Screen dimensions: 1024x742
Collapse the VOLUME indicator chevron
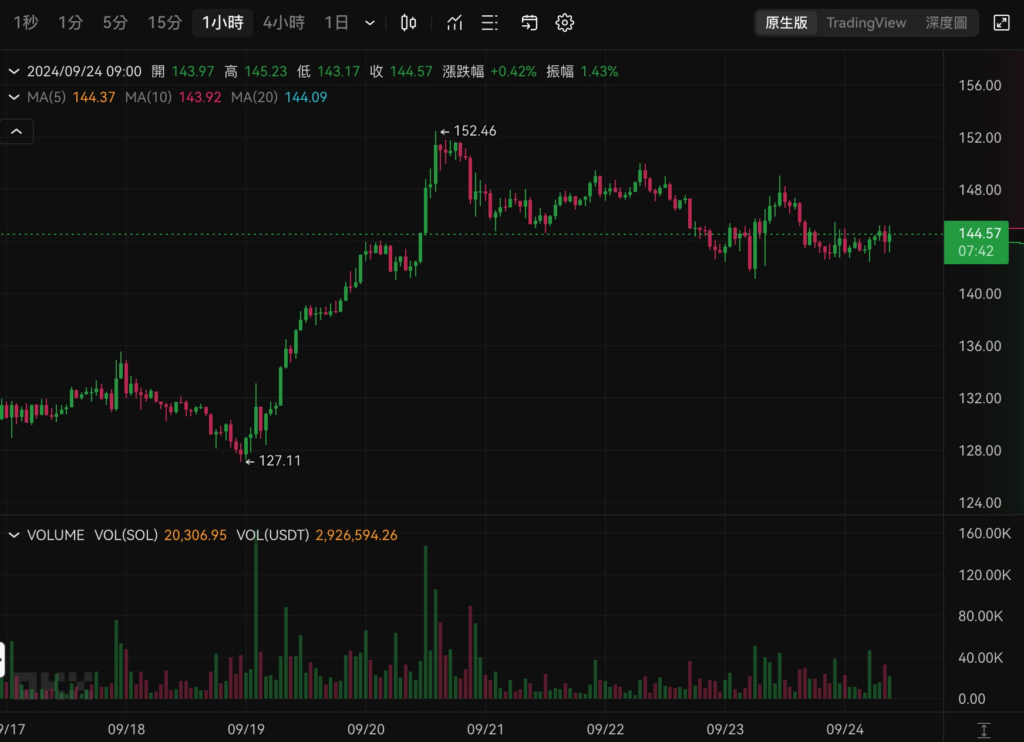pyautogui.click(x=14, y=535)
